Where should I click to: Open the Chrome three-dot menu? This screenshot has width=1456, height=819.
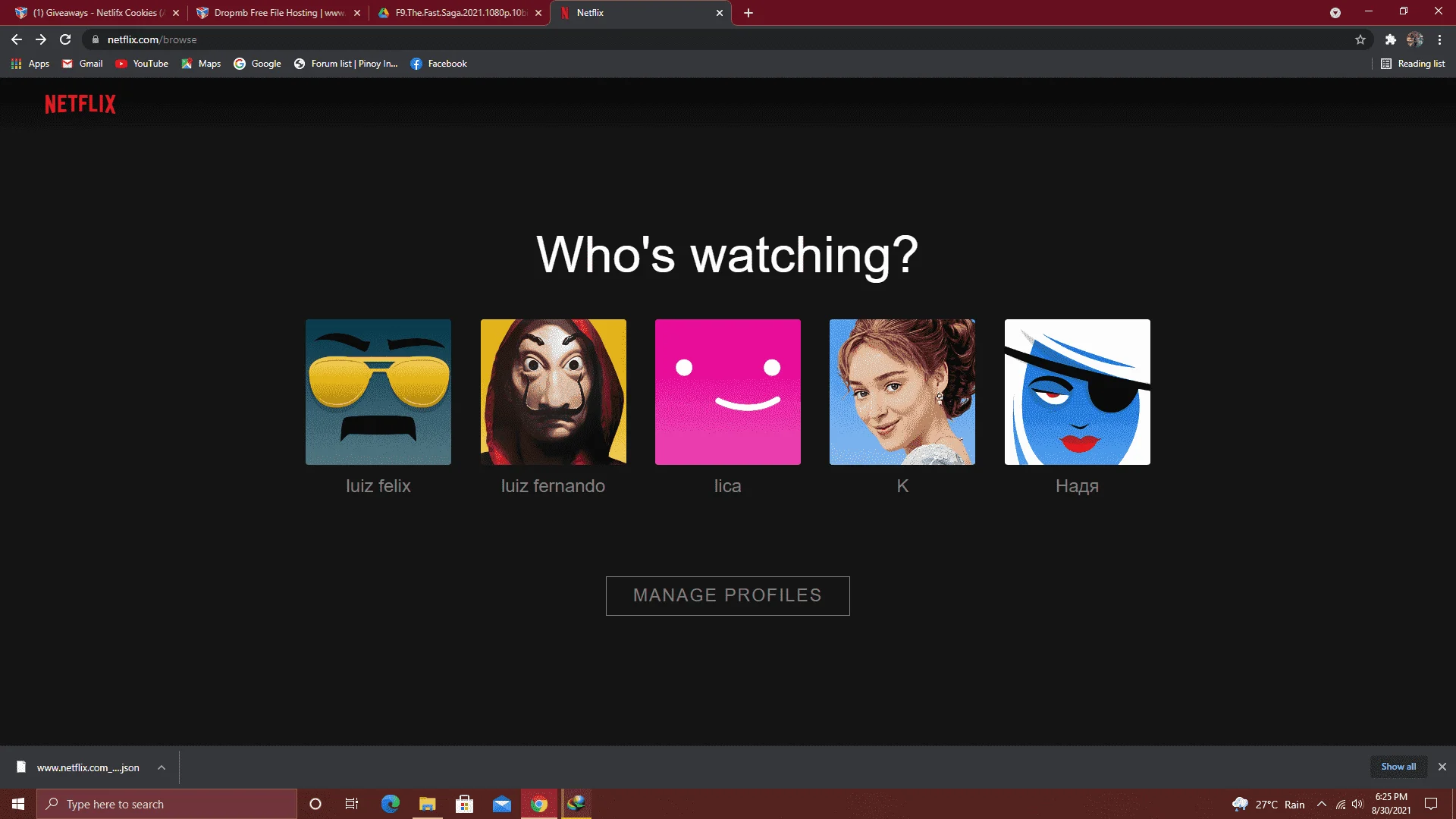[1439, 39]
